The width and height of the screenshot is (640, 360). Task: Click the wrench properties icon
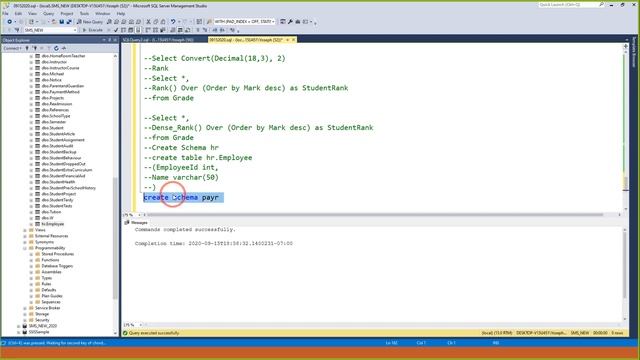pyautogui.click(x=290, y=22)
